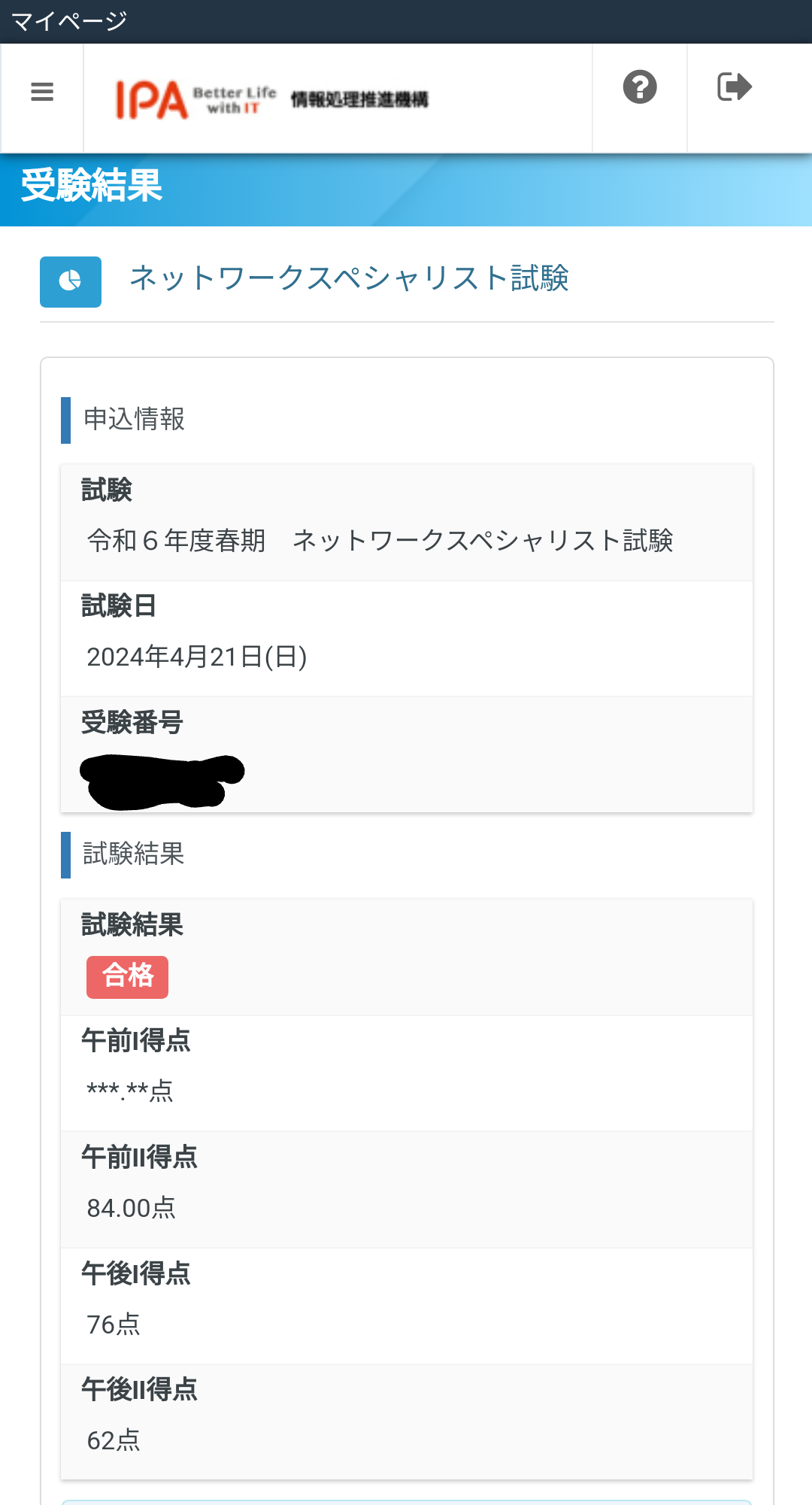
Task: Click the 令和6年度春期 exam name
Action: pyautogui.click(x=382, y=539)
